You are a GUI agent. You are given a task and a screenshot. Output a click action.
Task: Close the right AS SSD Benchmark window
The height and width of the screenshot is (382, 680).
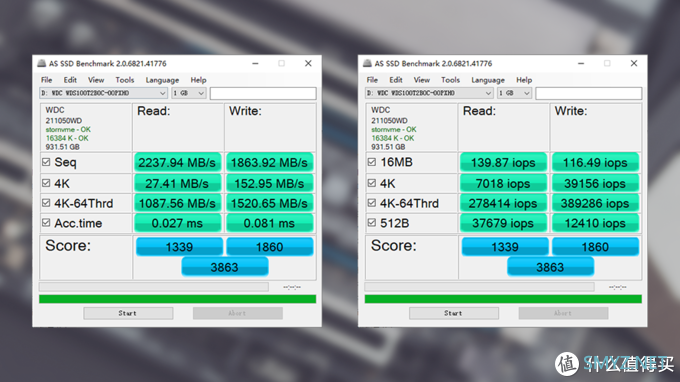coord(634,64)
